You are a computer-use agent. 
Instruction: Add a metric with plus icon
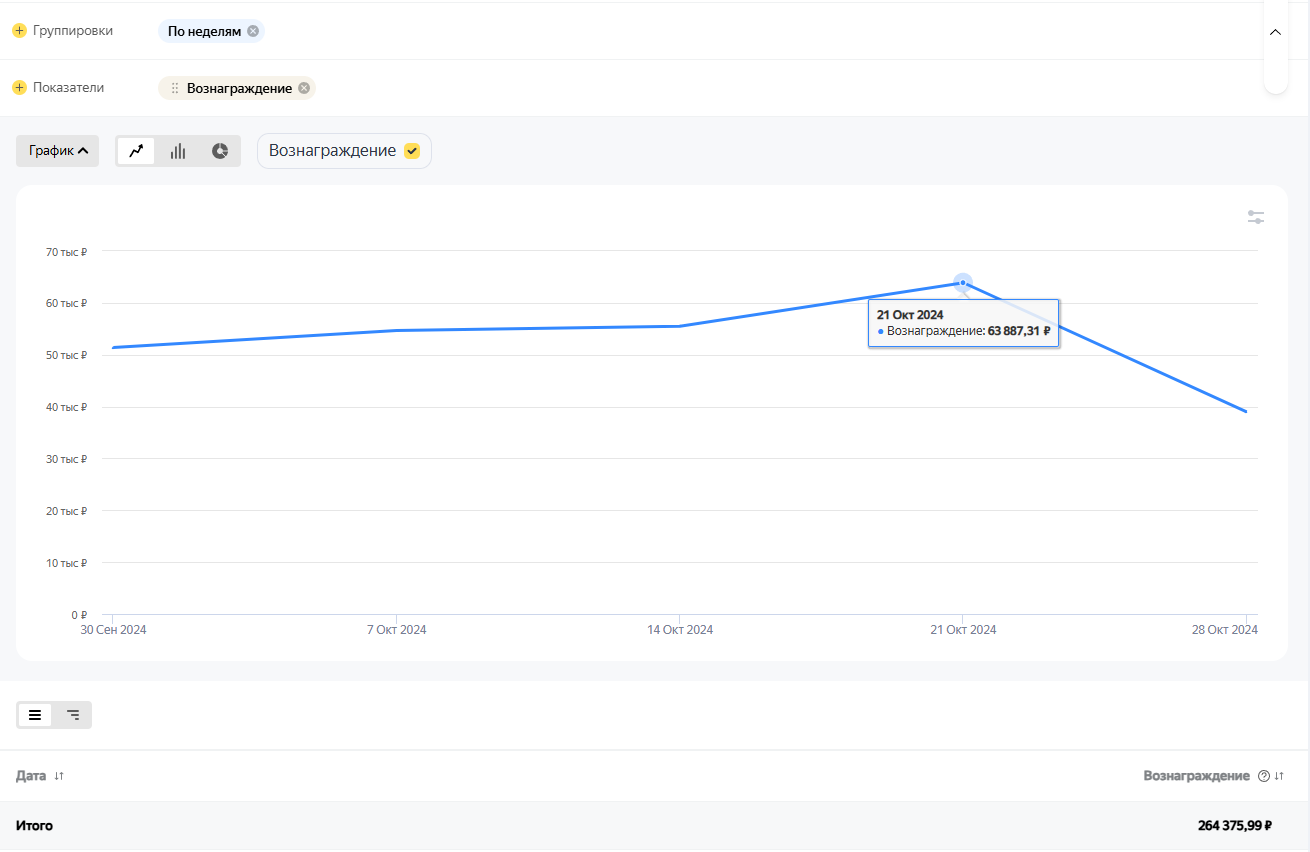(19, 88)
